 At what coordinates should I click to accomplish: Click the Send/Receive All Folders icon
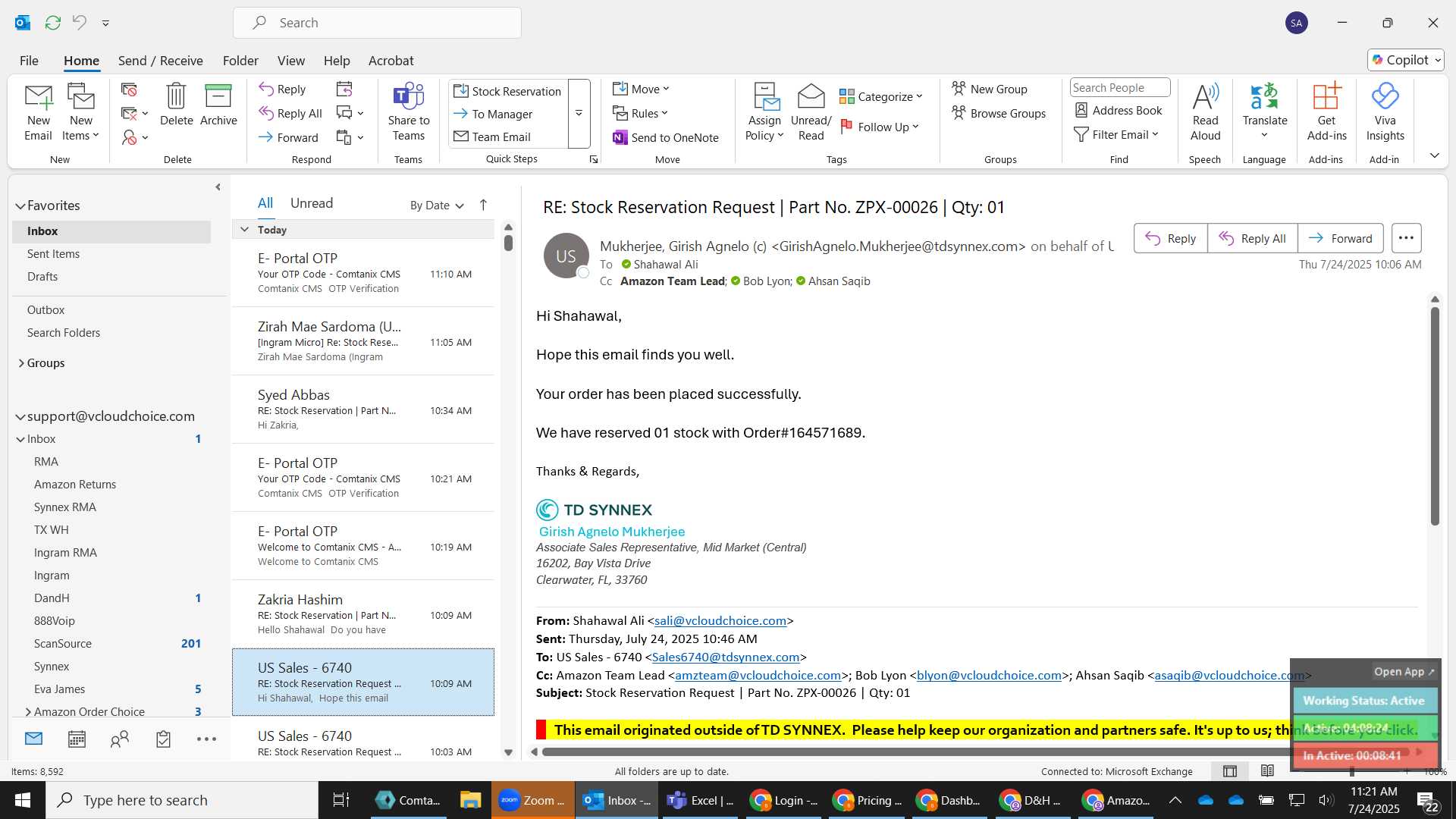[52, 23]
